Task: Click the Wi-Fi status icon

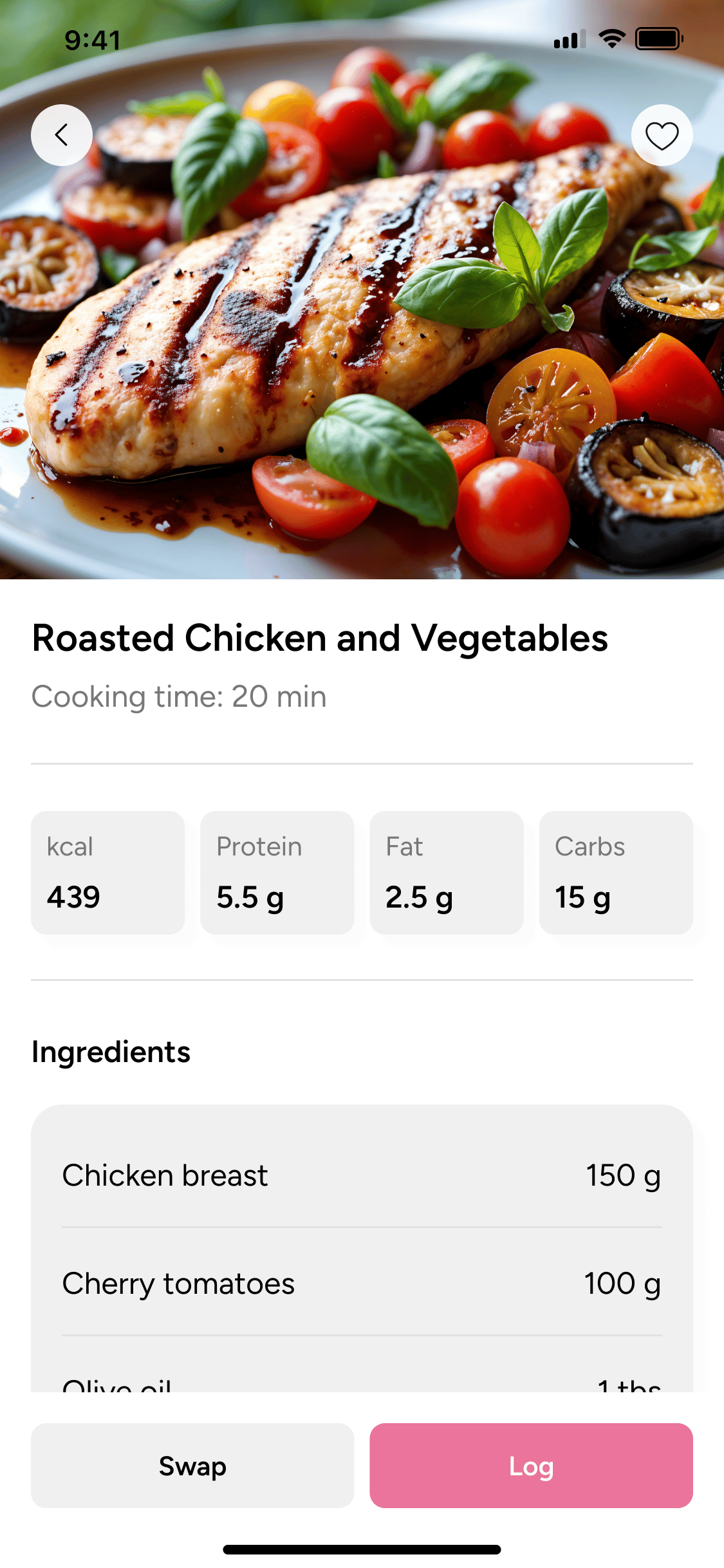Action: click(x=612, y=39)
